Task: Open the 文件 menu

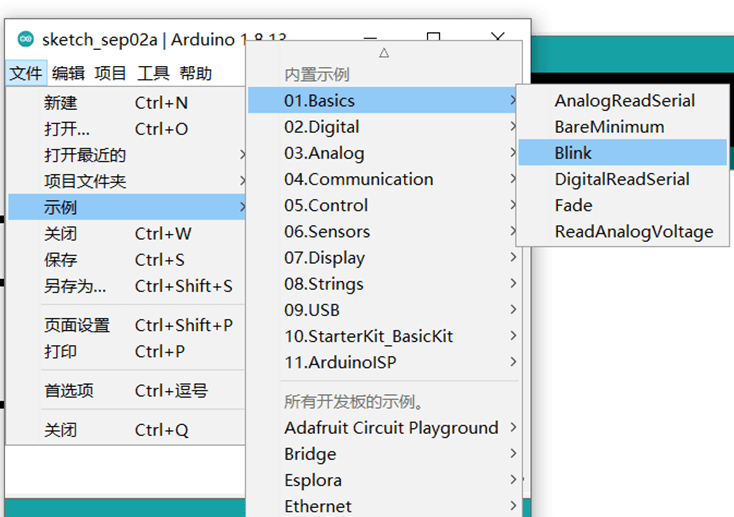Action: click(x=26, y=74)
